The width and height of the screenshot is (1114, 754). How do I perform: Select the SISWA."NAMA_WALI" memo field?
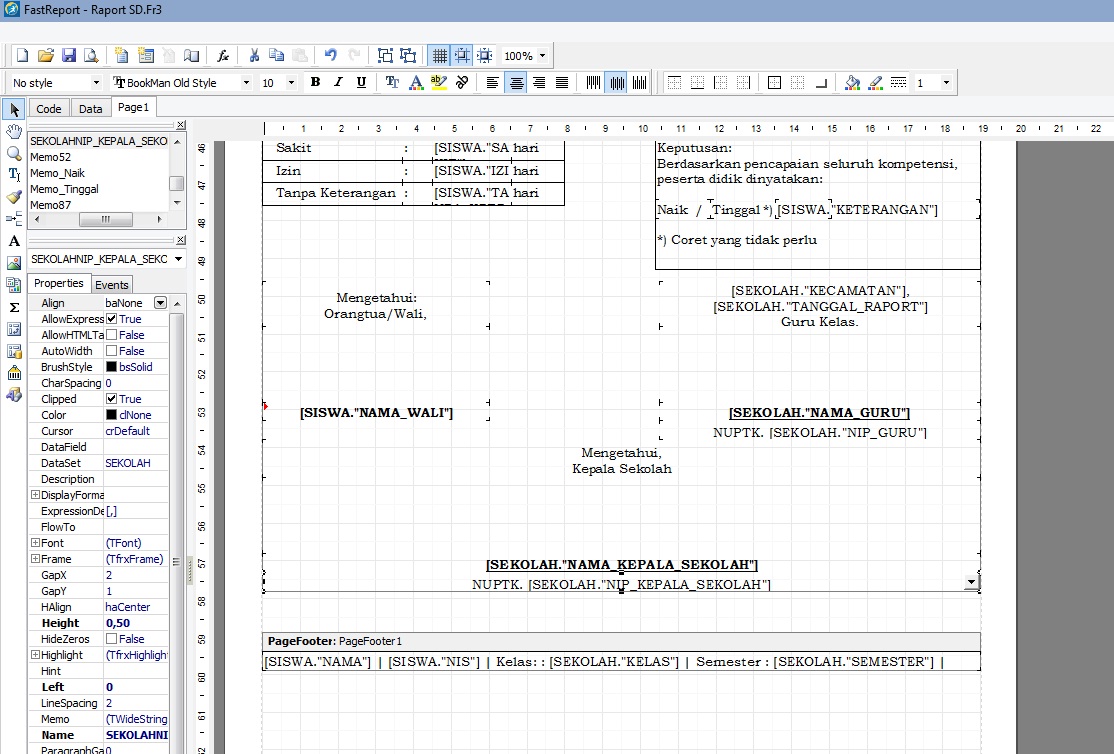click(x=376, y=413)
